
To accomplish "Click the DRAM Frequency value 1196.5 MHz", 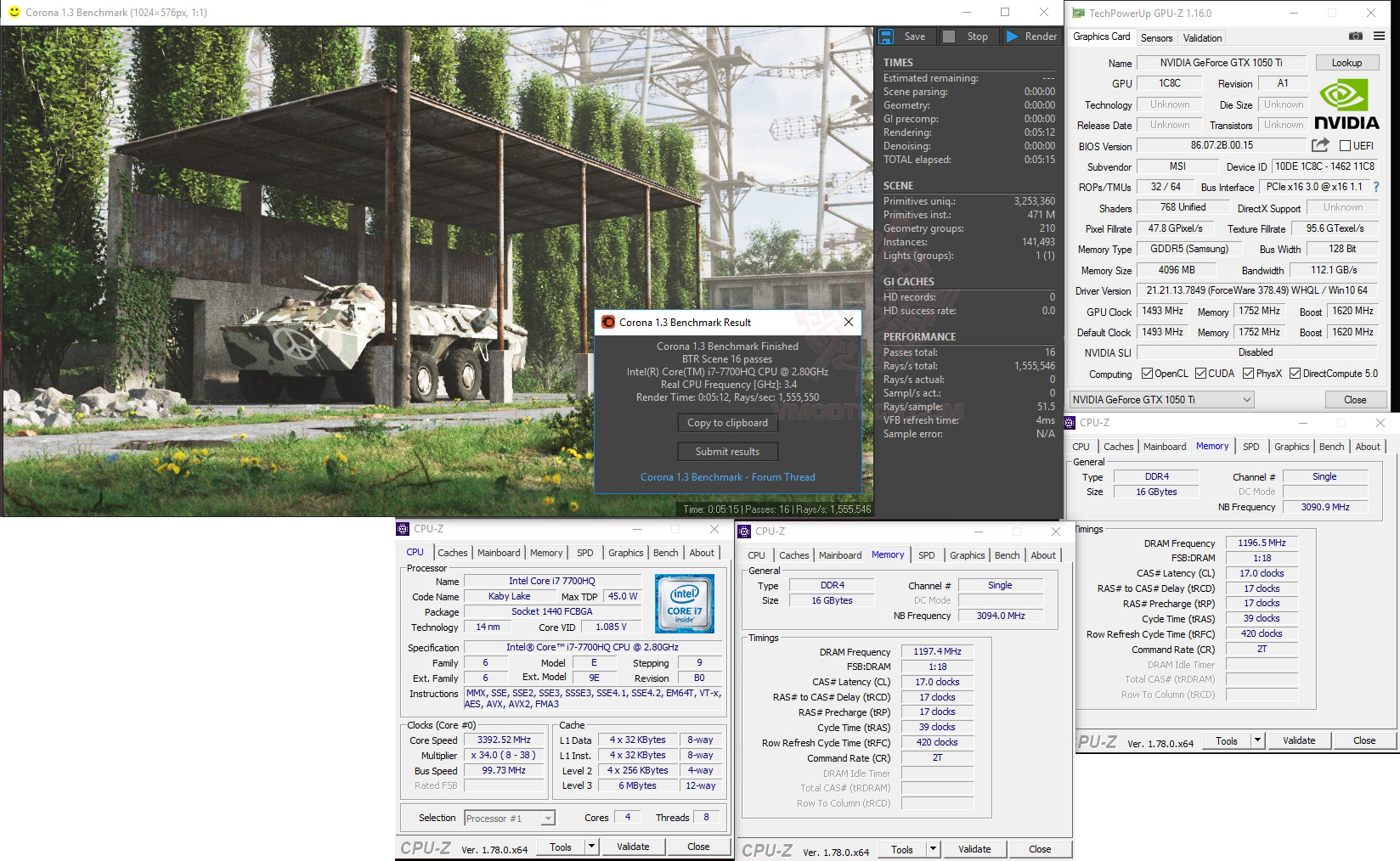I will pos(1262,543).
